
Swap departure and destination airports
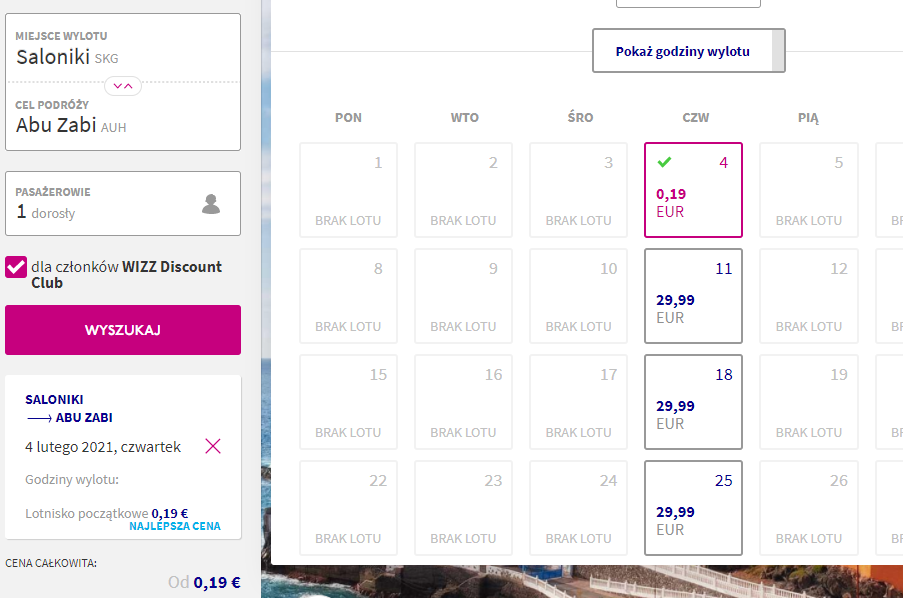tap(123, 86)
